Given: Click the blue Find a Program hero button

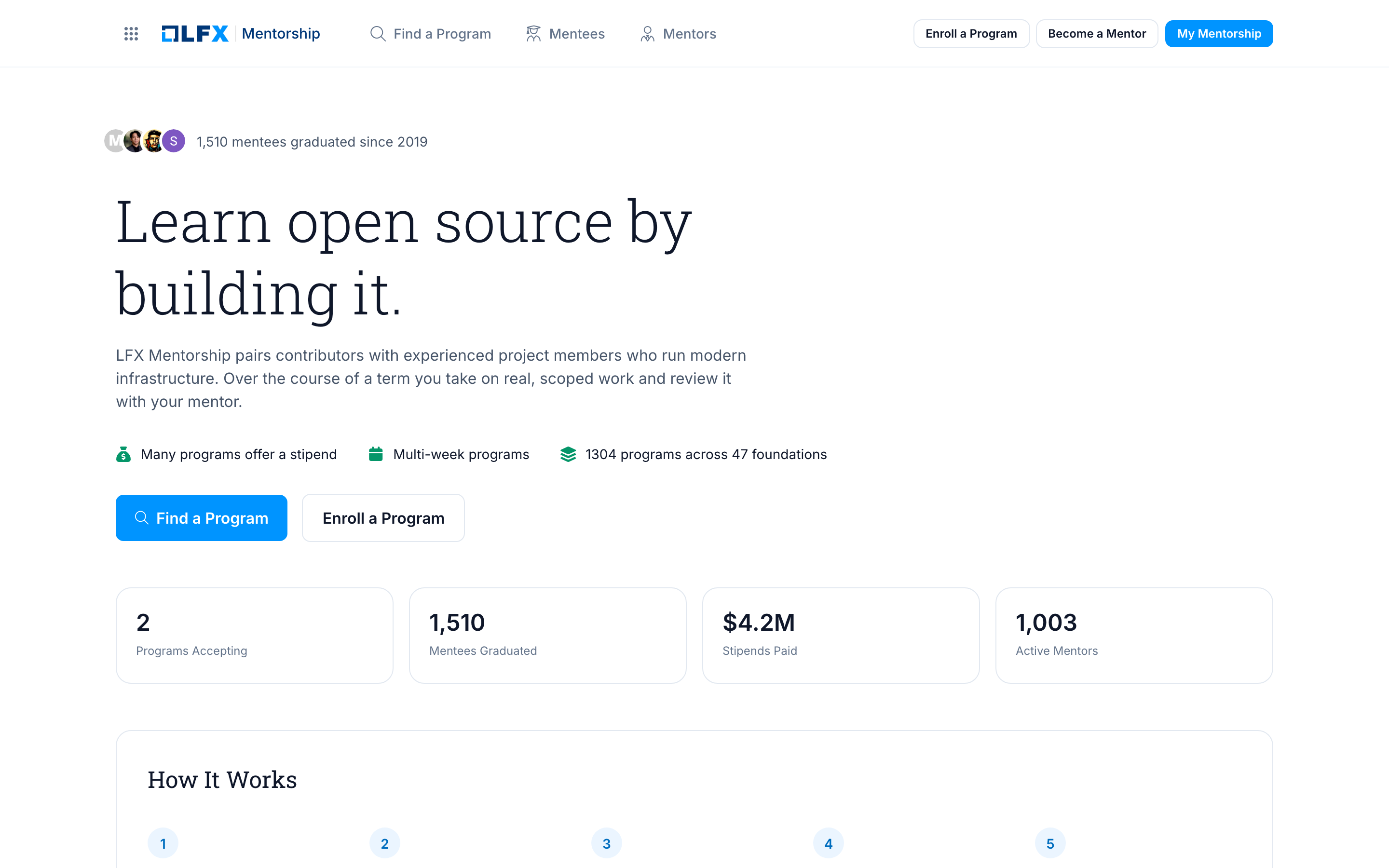Looking at the screenshot, I should click(x=202, y=518).
